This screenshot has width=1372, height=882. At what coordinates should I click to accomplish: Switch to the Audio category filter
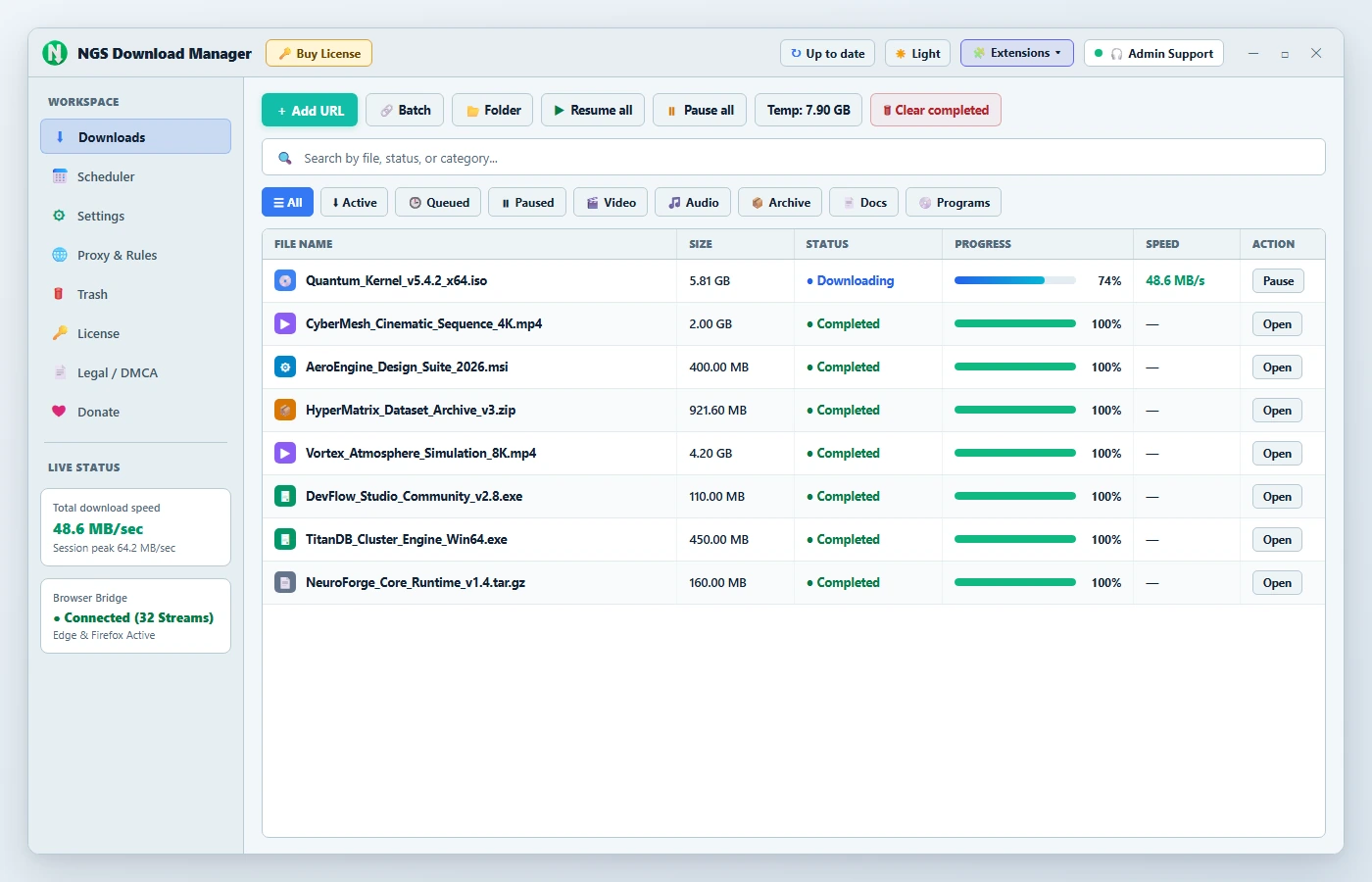(693, 202)
